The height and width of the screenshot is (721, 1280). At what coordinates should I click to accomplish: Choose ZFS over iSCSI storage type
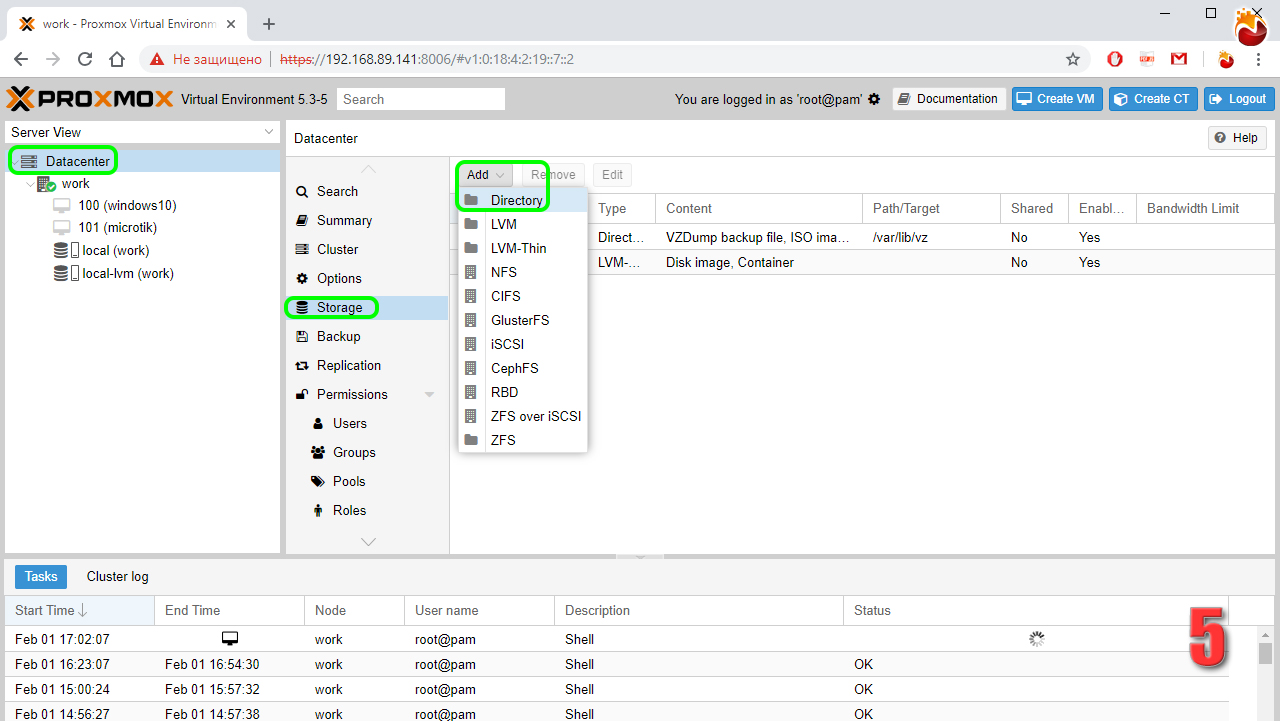523,416
